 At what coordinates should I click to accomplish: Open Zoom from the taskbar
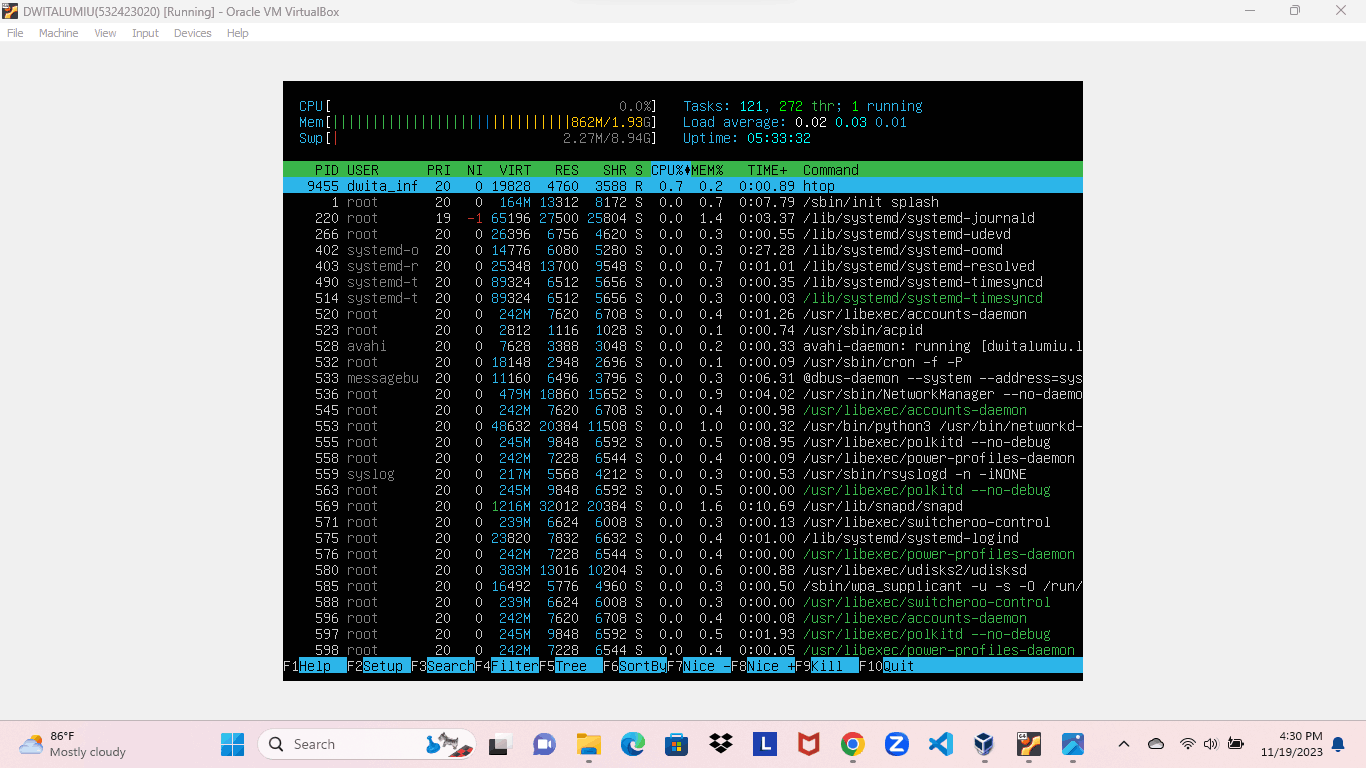pyautogui.click(x=897, y=744)
